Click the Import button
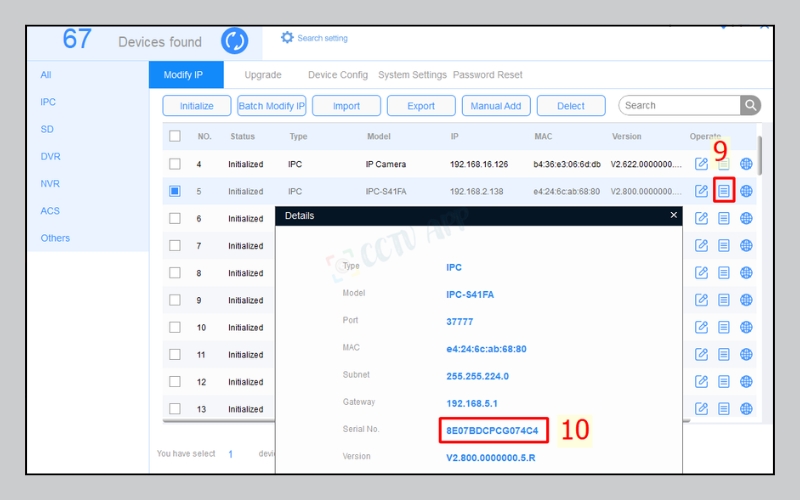The image size is (800, 500). click(x=346, y=106)
